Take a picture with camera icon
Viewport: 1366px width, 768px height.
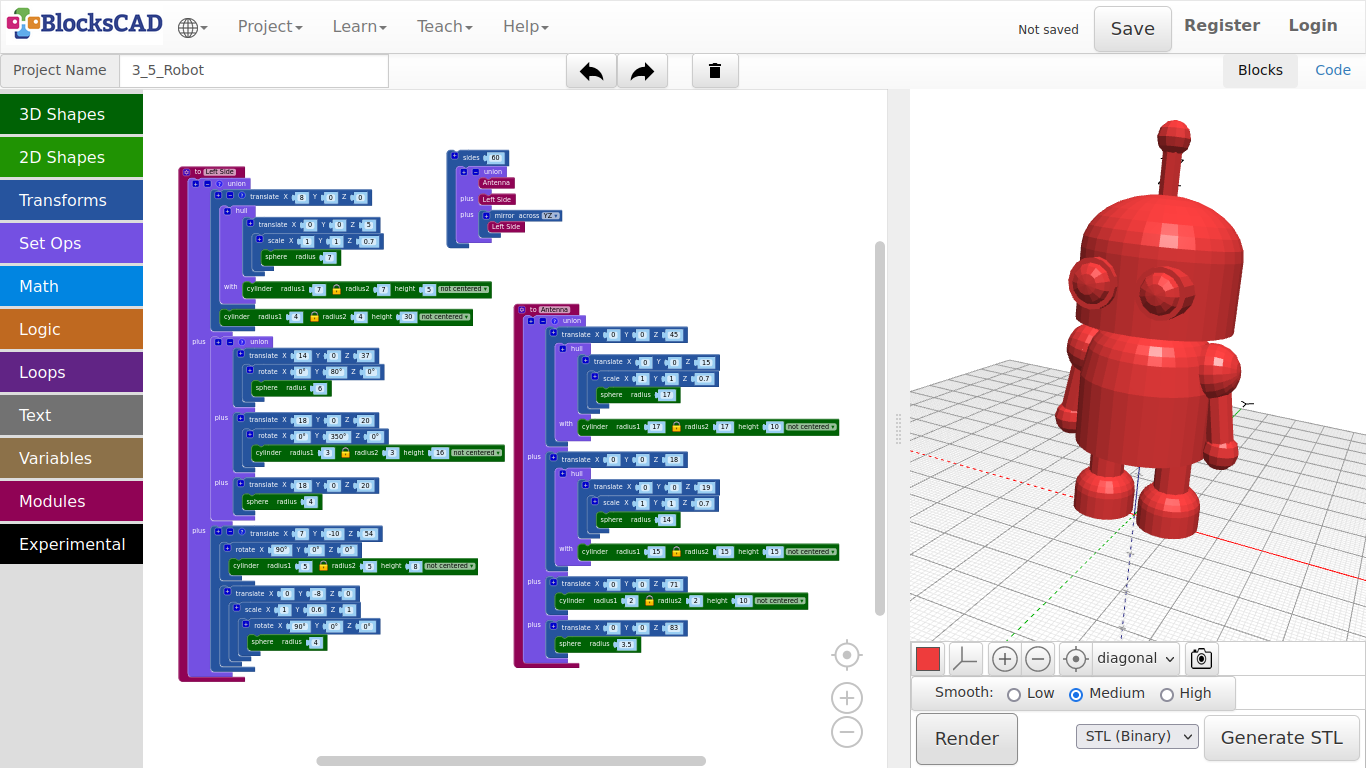pos(1201,659)
